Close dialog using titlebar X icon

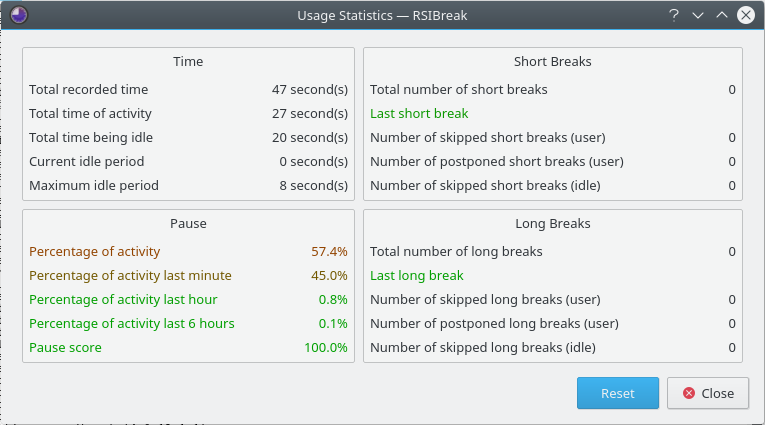pyautogui.click(x=746, y=15)
